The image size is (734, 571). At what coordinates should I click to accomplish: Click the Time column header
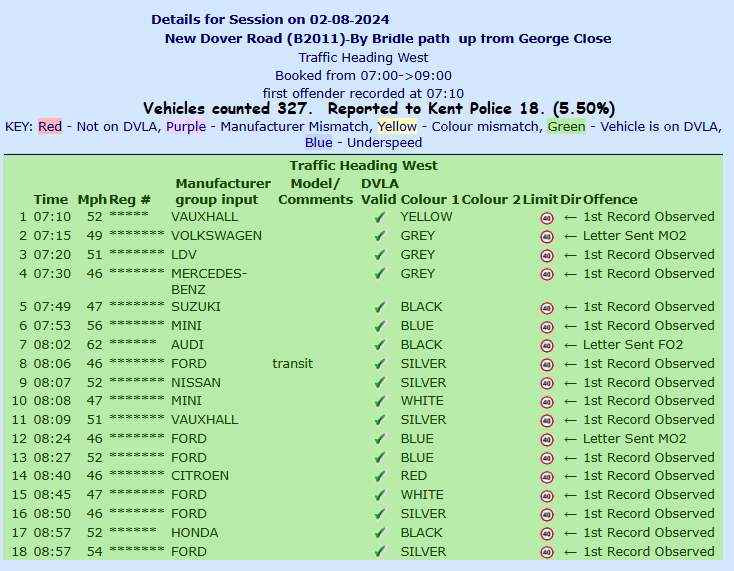coord(51,200)
